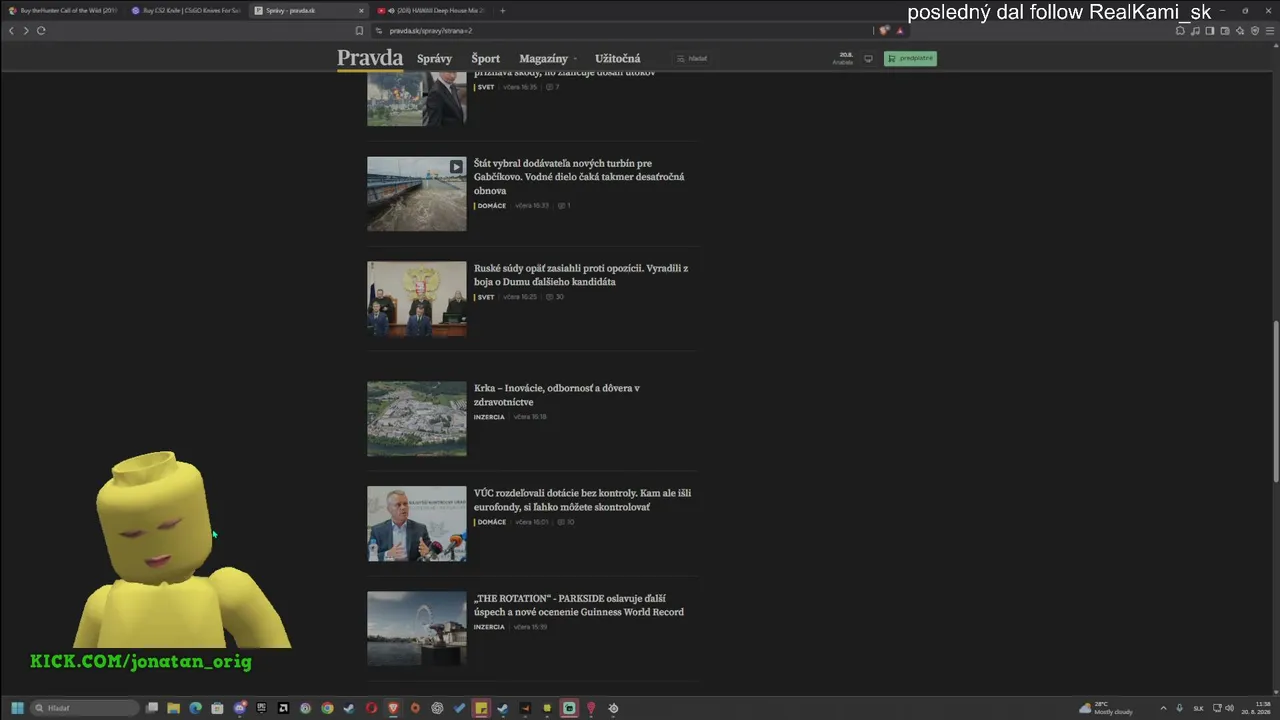Open the VÚC rozdeľovali dotácie article headline

tap(582, 500)
